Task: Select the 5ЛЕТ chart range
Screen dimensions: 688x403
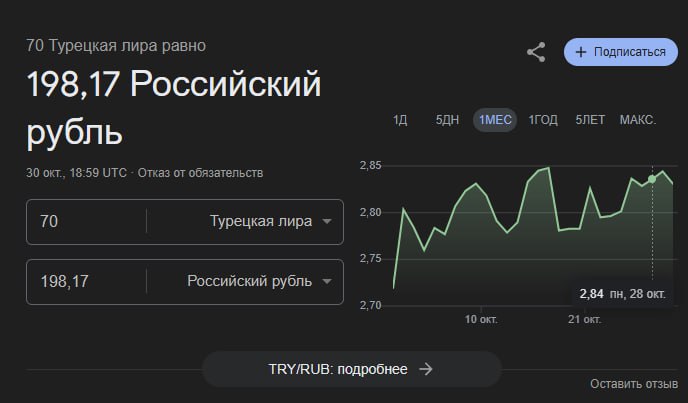Action: (590, 120)
